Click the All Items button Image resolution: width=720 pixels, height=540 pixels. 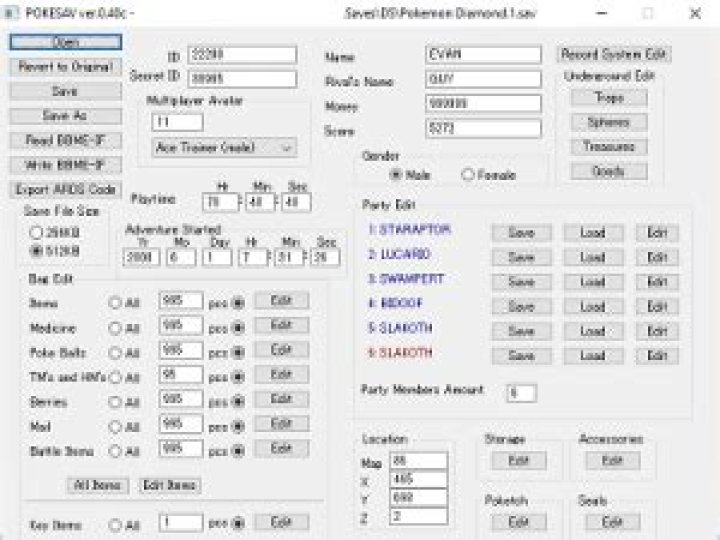coord(98,485)
